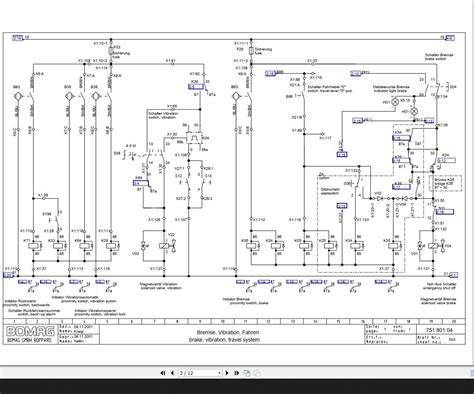Click the title 'Bremse, Vibration, Fahren'
Viewport: 474px width, 394px height.
(228, 332)
